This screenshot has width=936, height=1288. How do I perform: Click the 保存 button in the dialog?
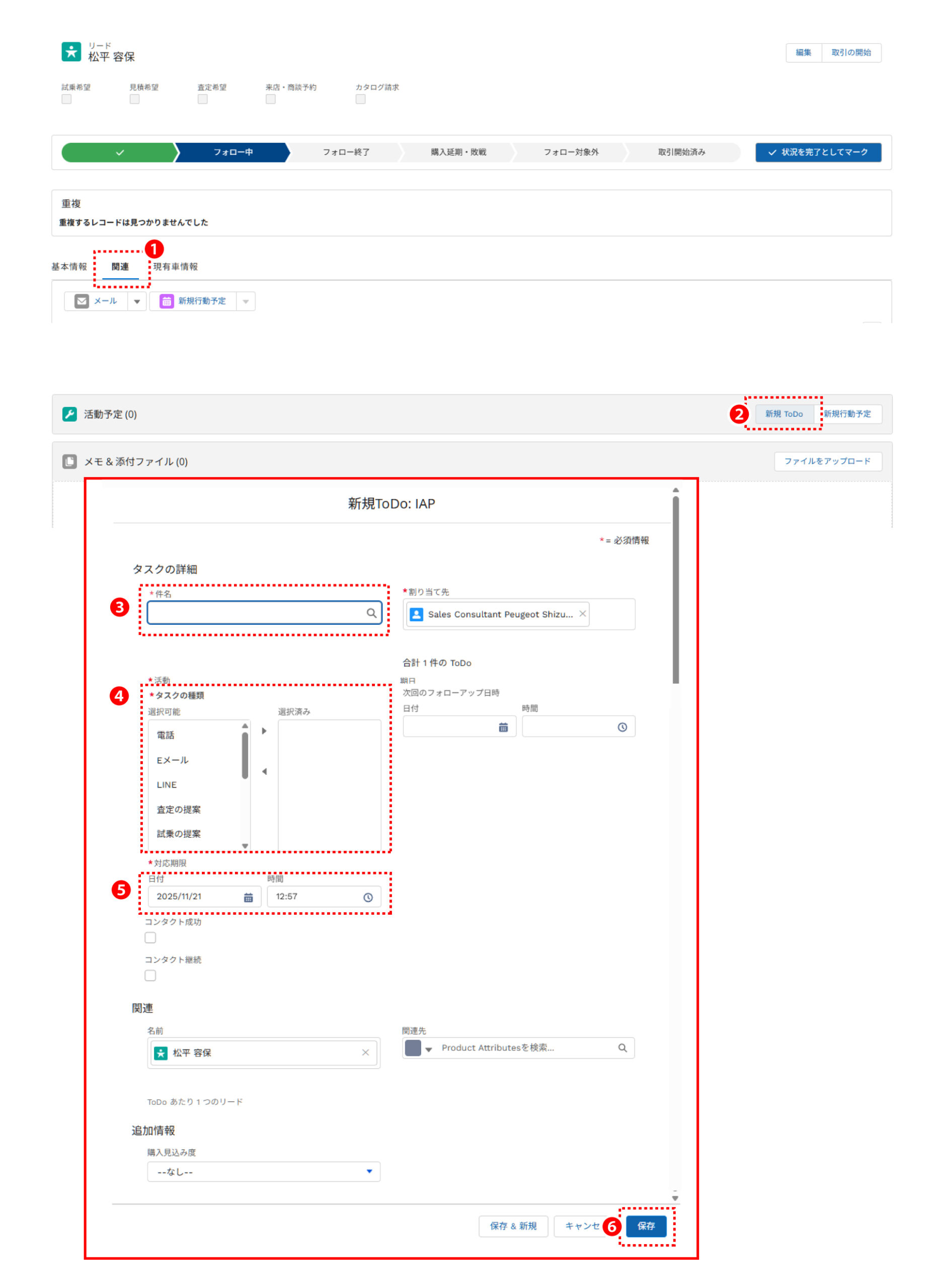coord(646,1226)
